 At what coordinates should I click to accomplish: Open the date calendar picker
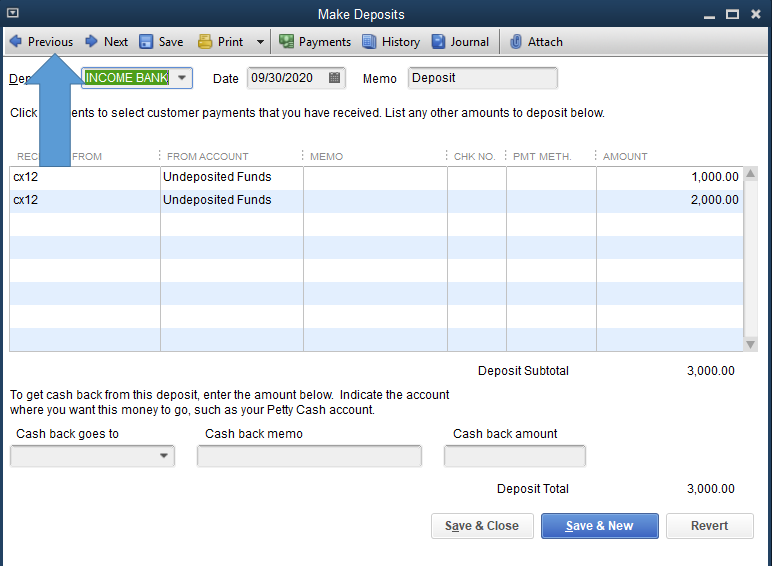coord(334,78)
